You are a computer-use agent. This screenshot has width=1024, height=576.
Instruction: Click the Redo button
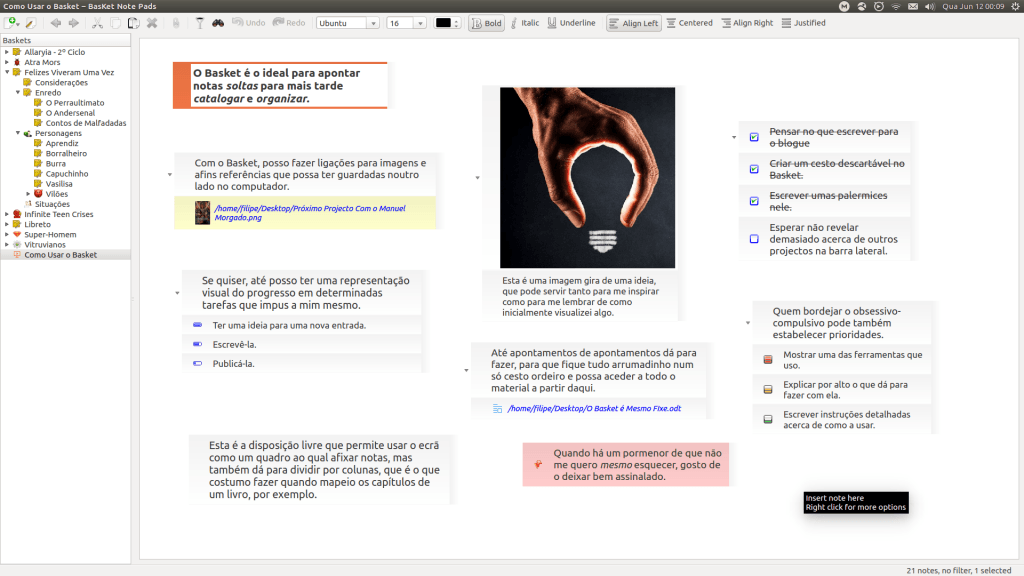(289, 23)
